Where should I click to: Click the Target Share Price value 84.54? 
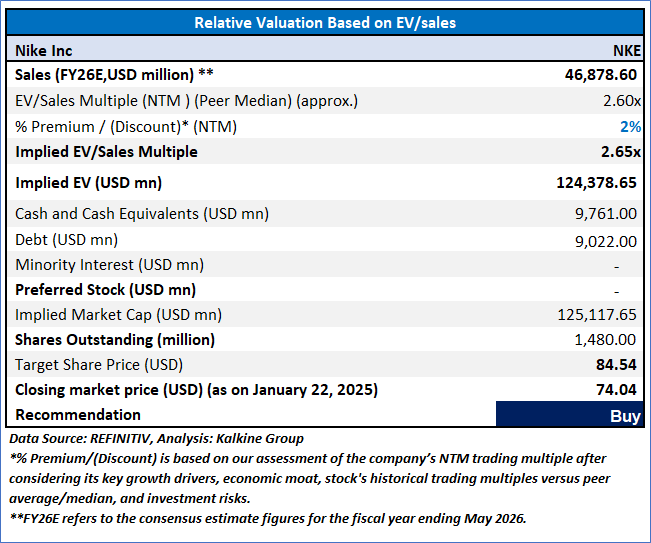[616, 364]
